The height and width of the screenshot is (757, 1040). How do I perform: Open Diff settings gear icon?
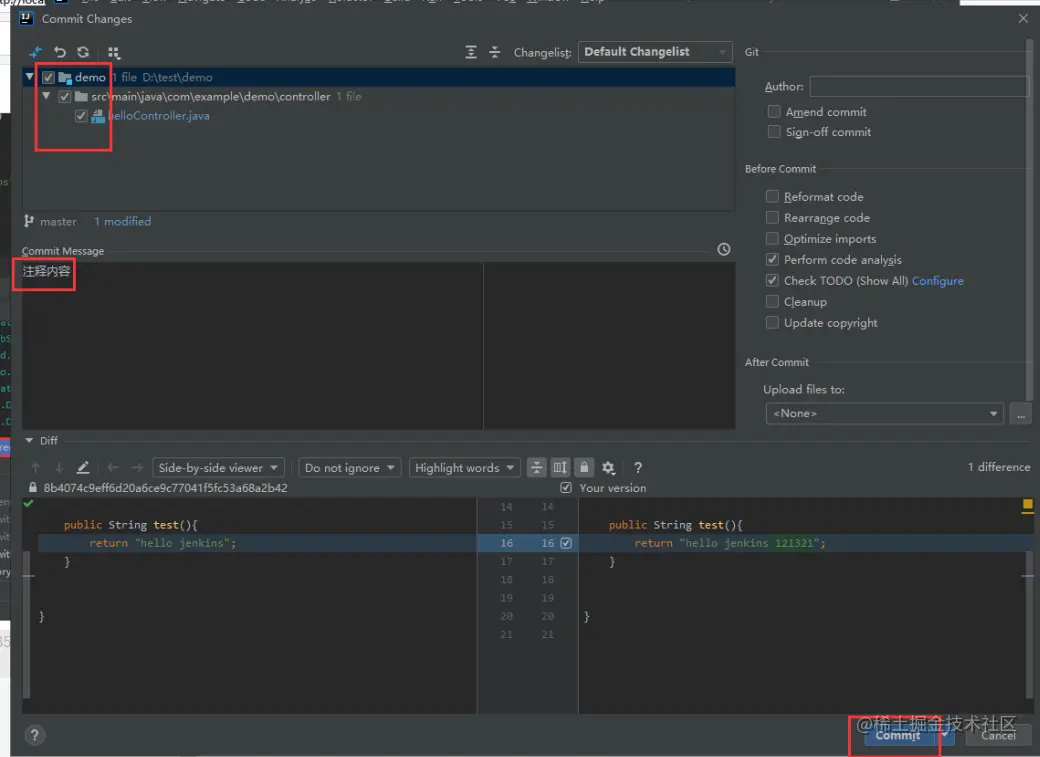click(608, 468)
